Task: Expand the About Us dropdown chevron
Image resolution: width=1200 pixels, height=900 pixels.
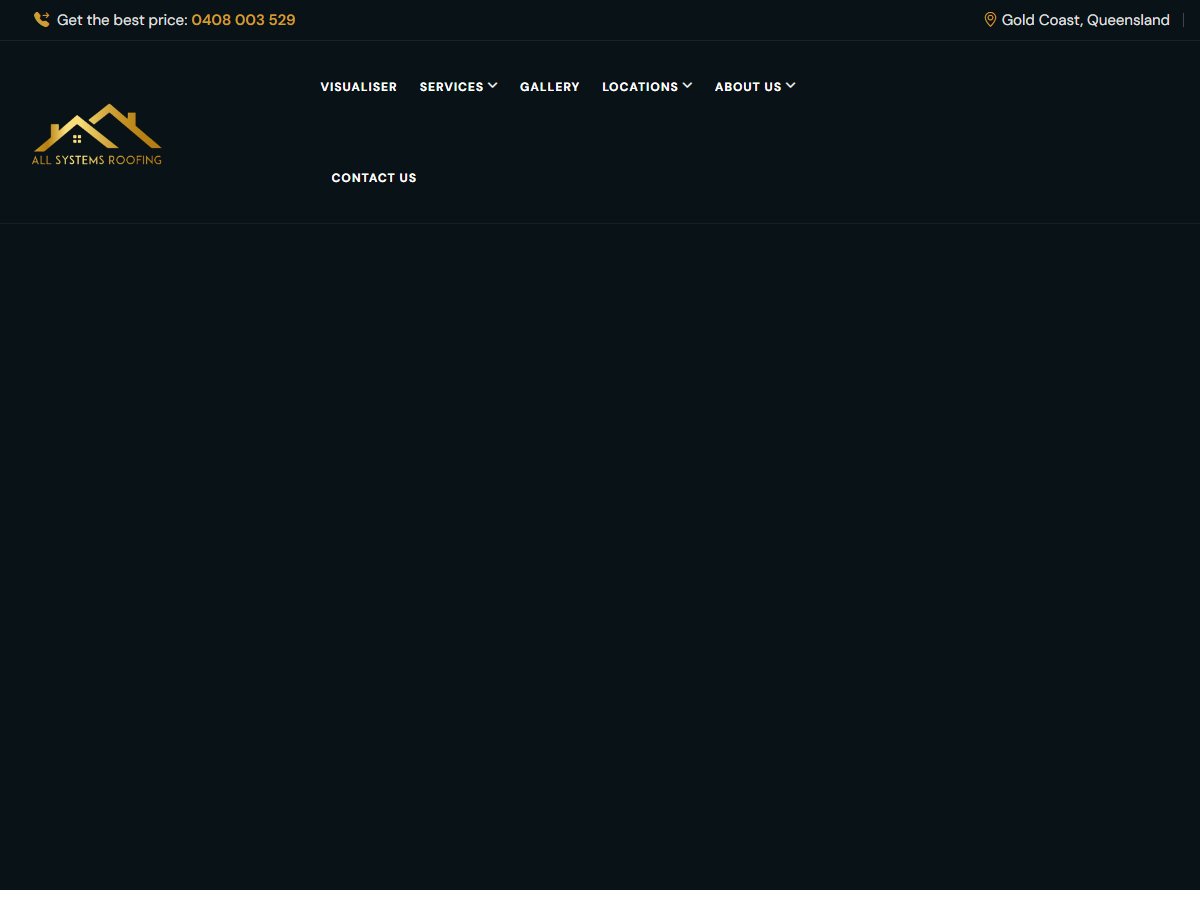Action: [x=791, y=86]
